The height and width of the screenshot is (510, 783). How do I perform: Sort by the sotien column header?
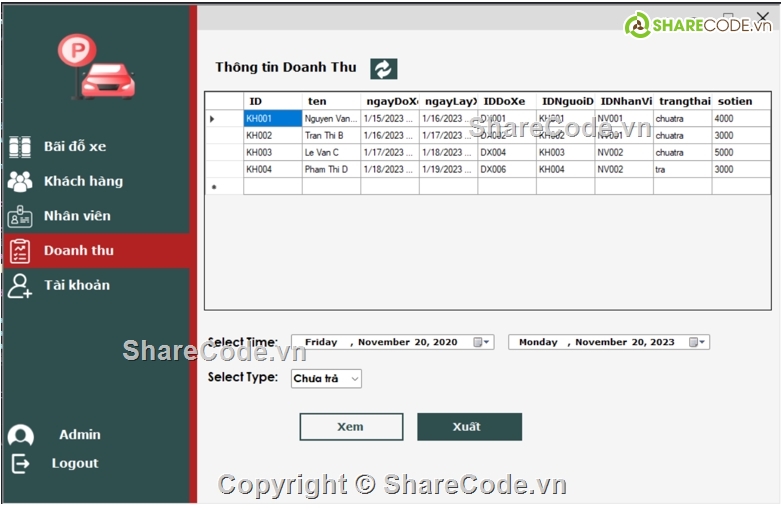pos(740,101)
